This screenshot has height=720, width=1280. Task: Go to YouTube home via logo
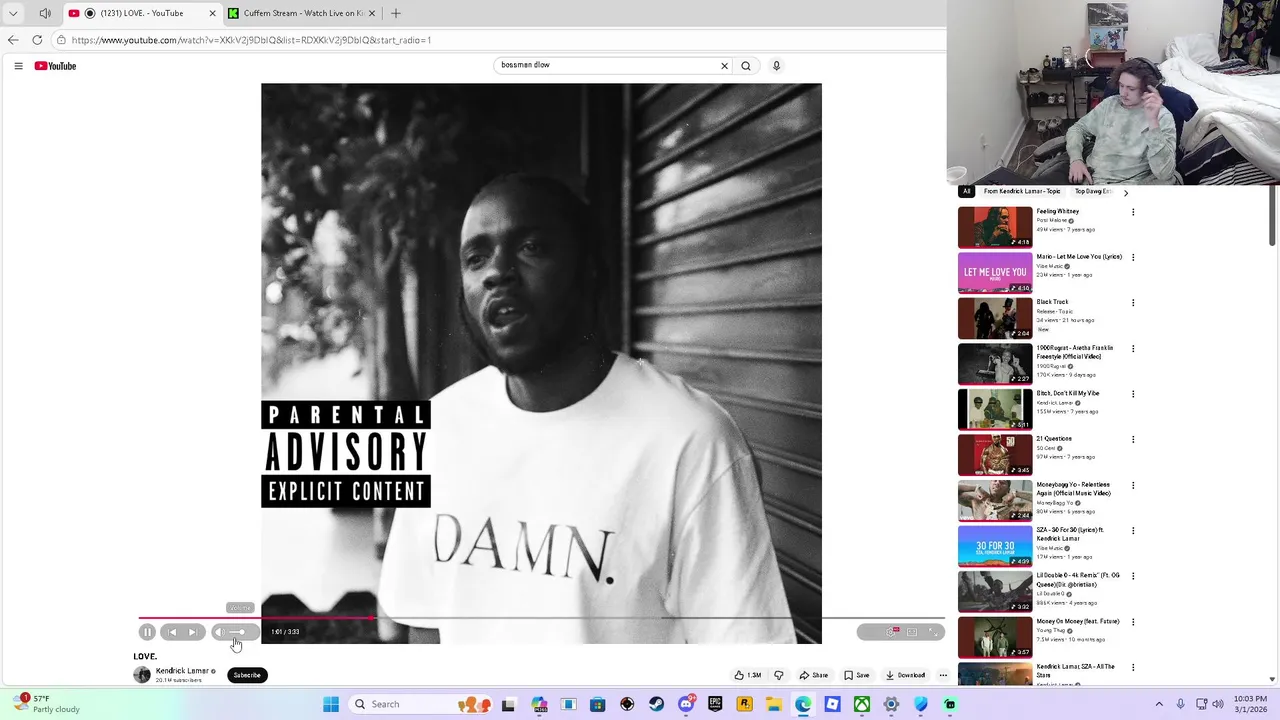click(x=55, y=66)
